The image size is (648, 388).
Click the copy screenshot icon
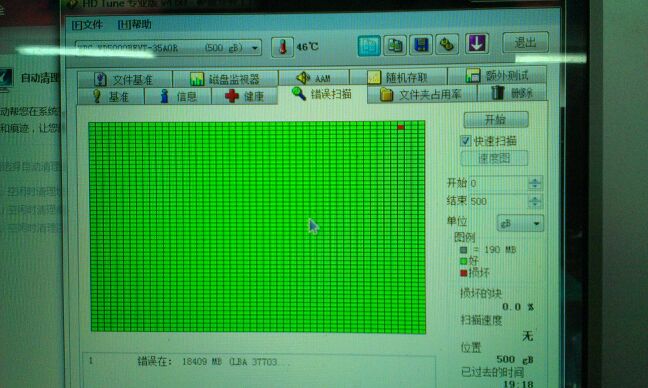tap(395, 45)
